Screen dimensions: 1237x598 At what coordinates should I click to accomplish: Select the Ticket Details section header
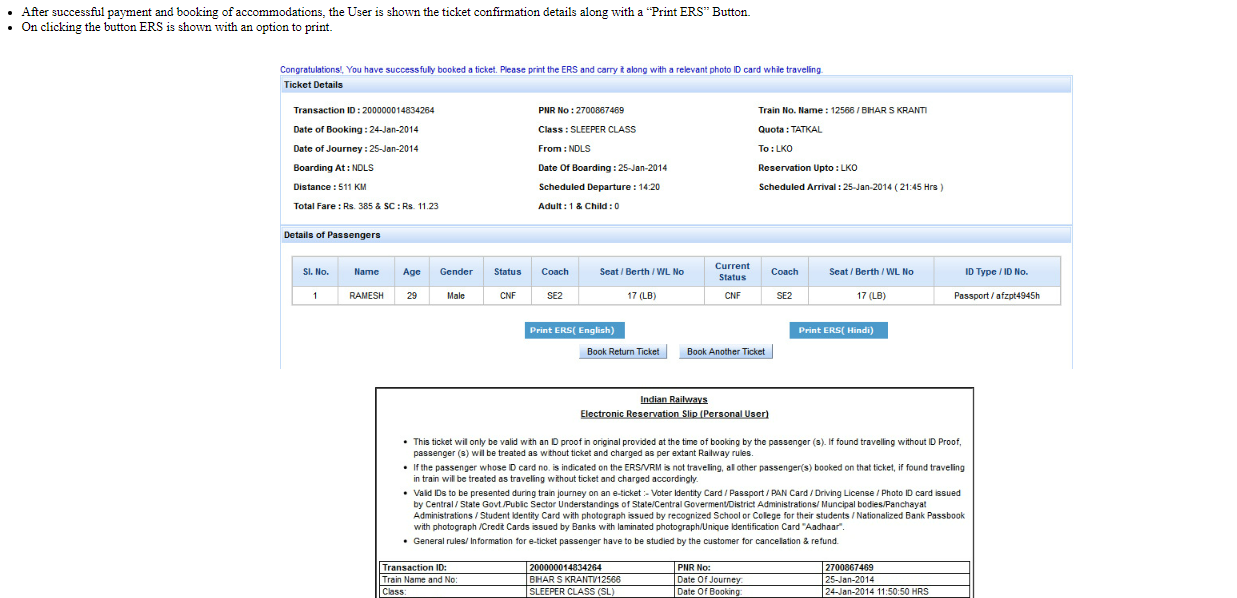313,85
